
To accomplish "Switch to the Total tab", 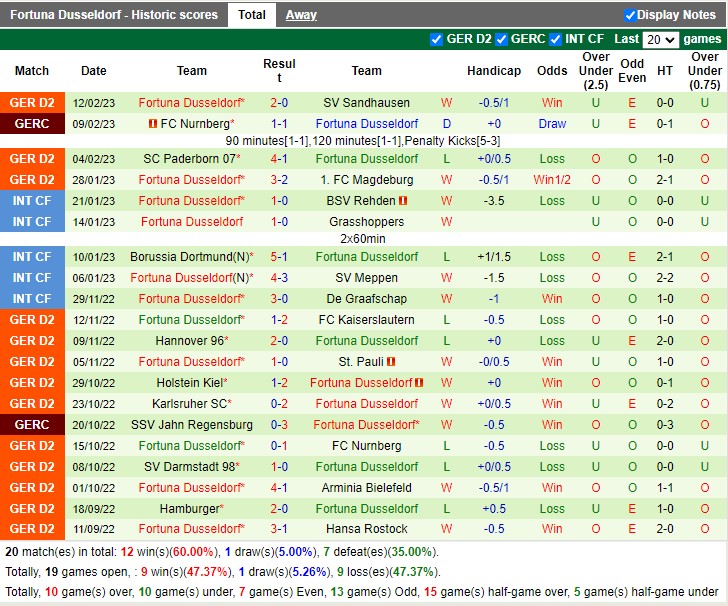I will [252, 15].
